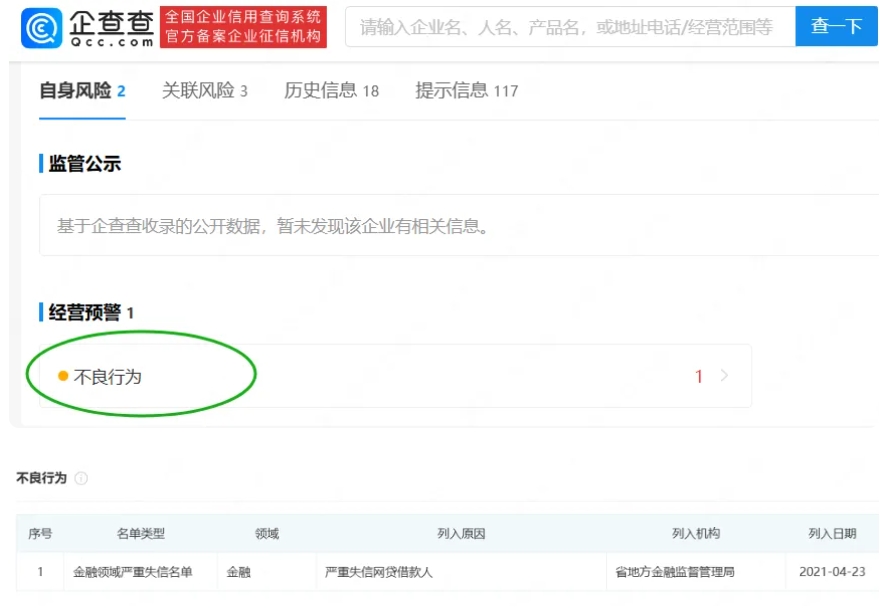Go to the 提示信息 tab
Screen dimensions: 880x610
[x=466, y=91]
